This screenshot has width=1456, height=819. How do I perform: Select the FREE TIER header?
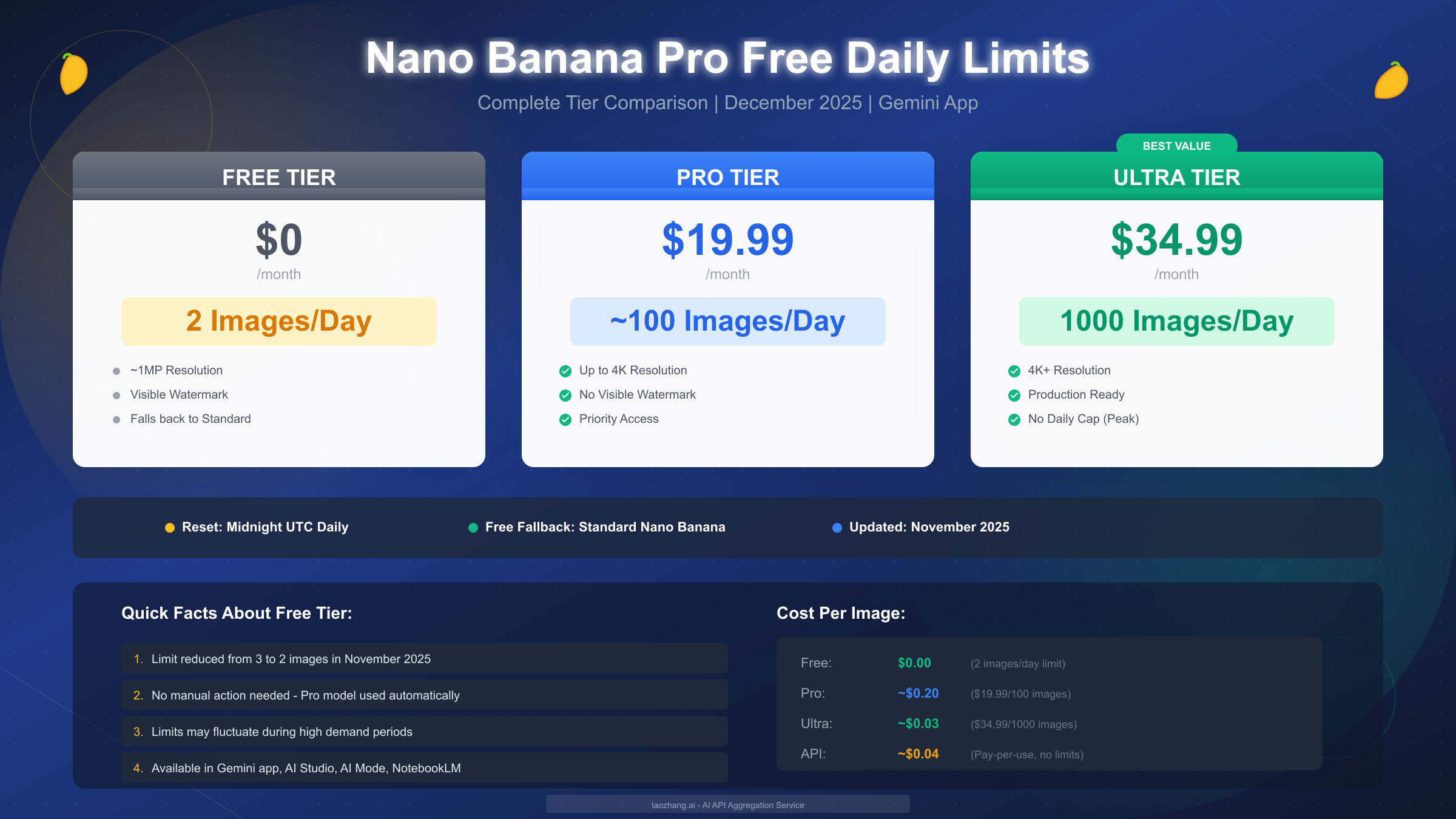(279, 177)
